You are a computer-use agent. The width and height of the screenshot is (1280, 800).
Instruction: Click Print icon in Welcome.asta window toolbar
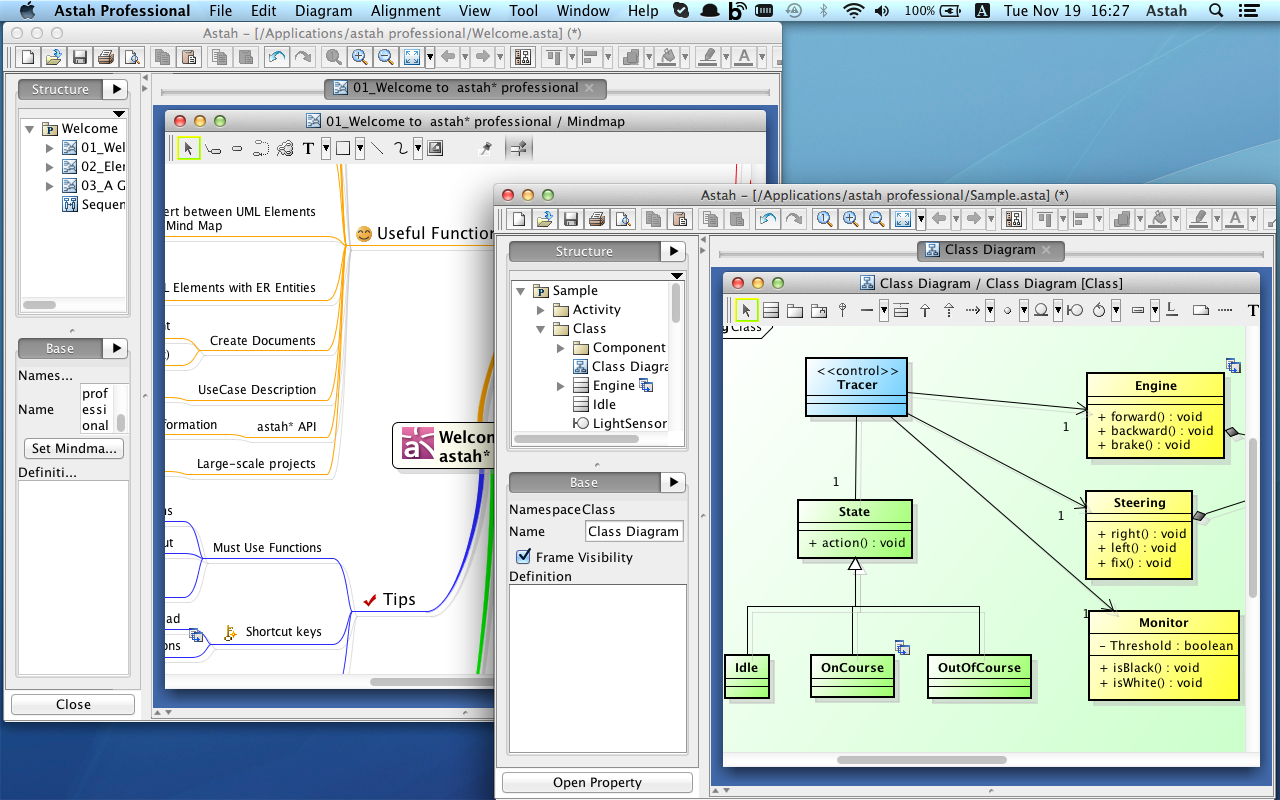[x=105, y=57]
